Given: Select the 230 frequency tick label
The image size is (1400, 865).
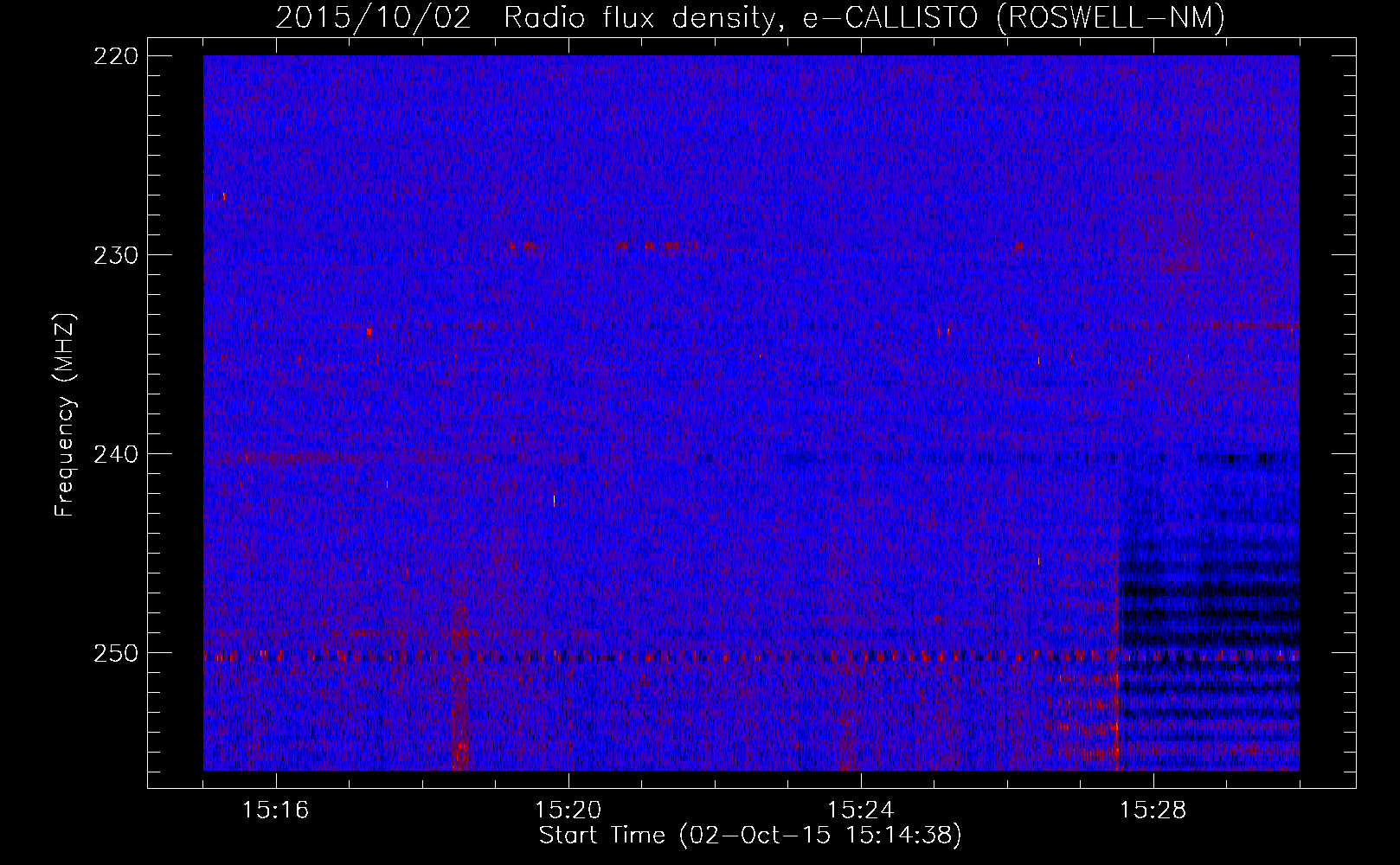Looking at the screenshot, I should [115, 255].
